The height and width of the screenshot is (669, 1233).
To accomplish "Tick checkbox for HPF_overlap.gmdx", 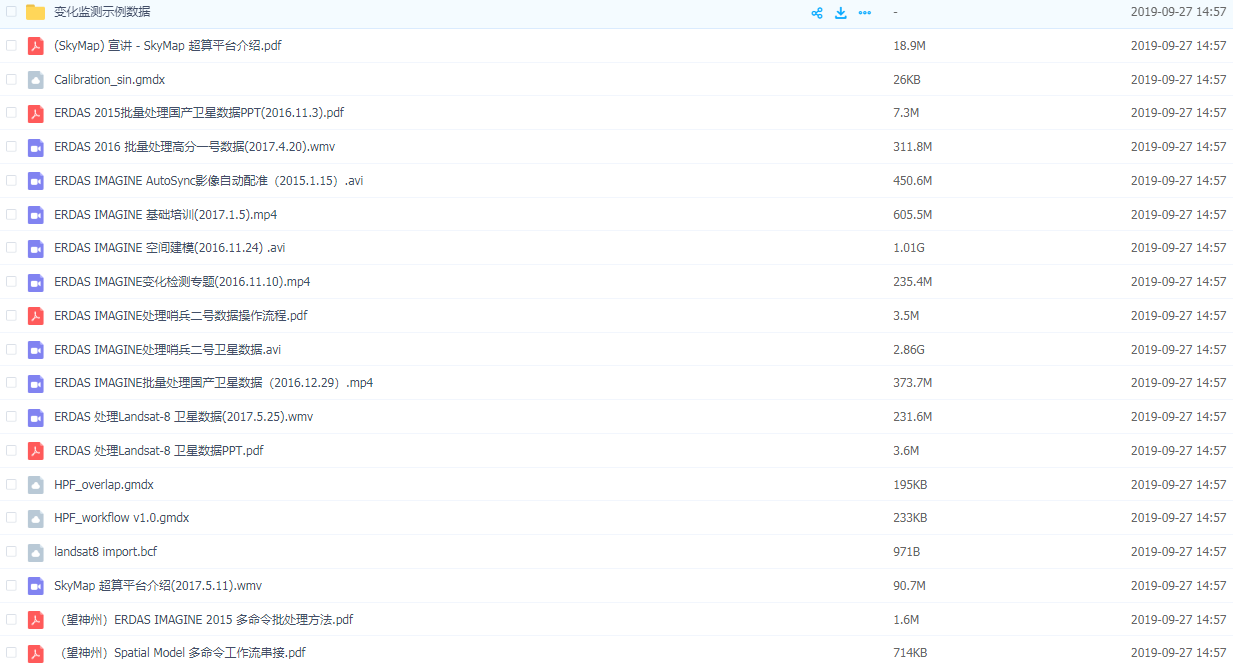I will click(11, 485).
